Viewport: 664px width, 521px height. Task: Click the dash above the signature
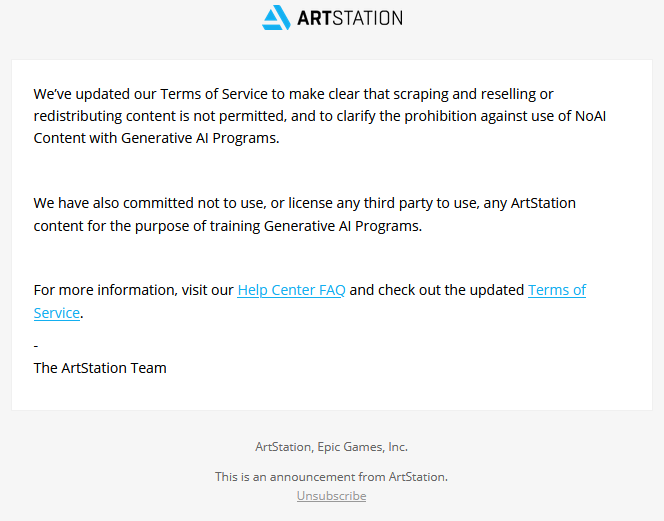36,346
